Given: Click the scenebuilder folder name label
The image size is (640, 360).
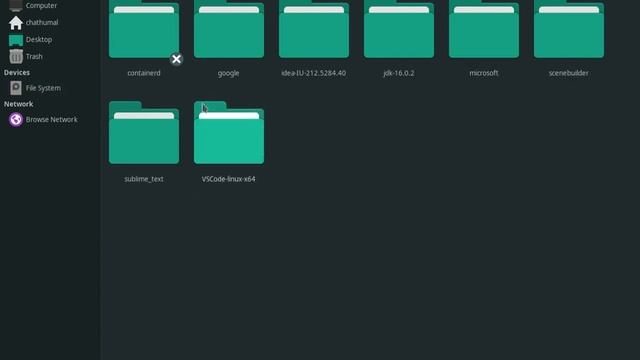Looking at the screenshot, I should [x=569, y=73].
